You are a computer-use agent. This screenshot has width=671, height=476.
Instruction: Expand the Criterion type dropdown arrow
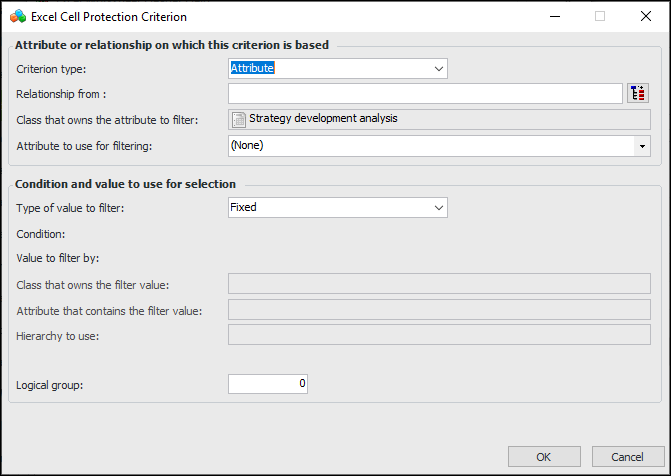pyautogui.click(x=438, y=68)
